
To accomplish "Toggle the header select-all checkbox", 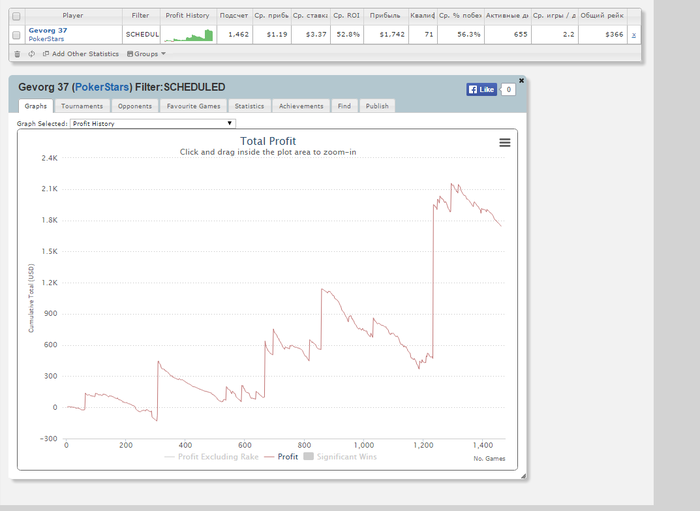I will click(17, 16).
